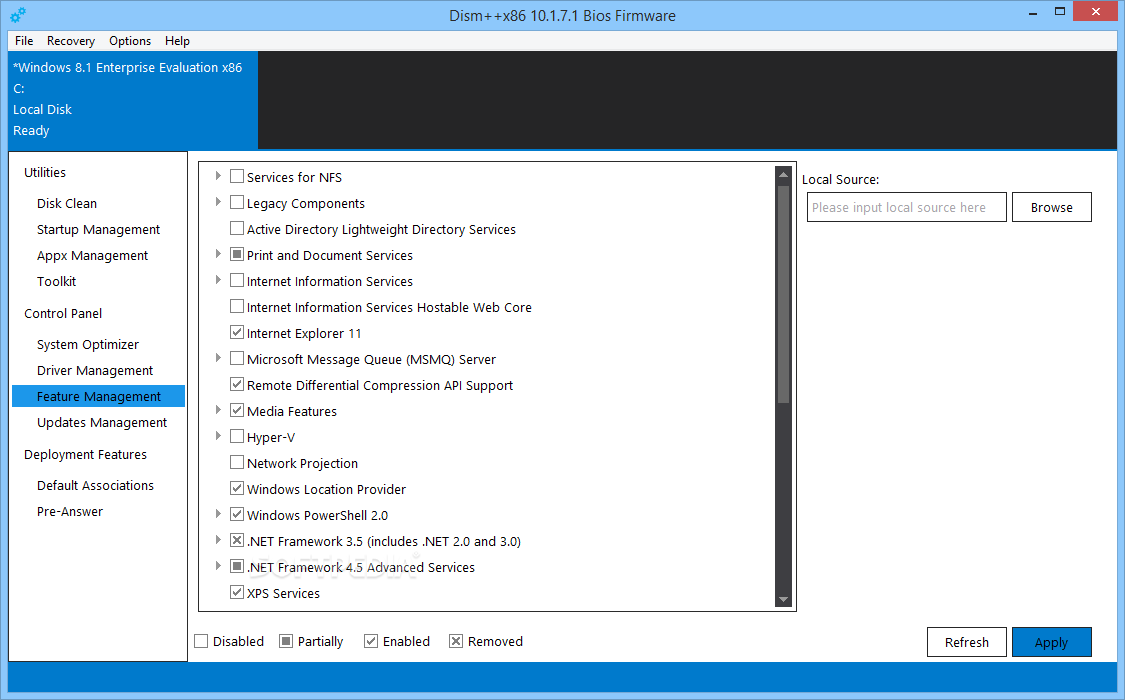
Task: Open the Help menu
Action: [177, 41]
